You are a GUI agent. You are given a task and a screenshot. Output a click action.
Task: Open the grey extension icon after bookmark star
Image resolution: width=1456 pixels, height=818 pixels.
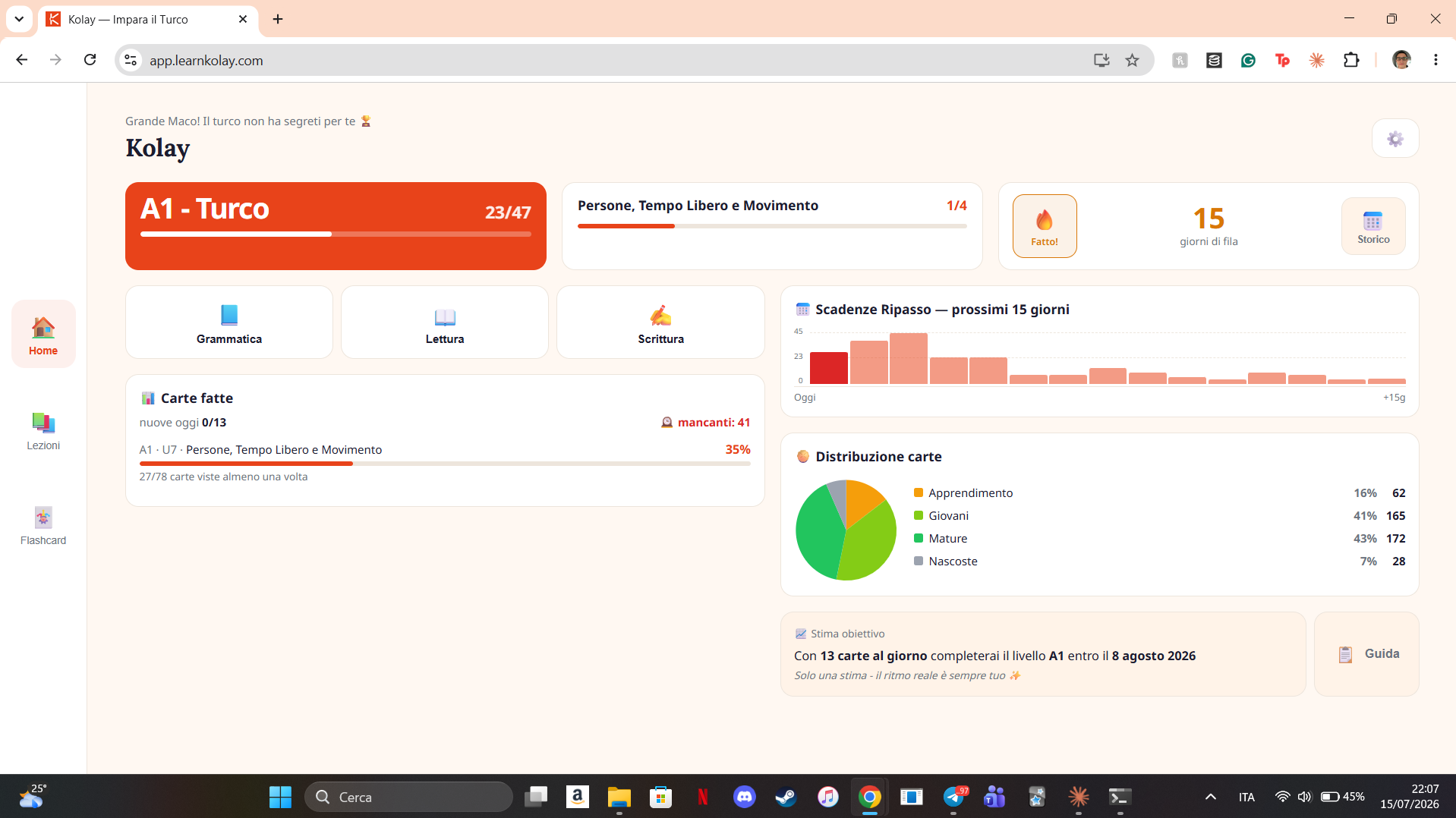(x=1180, y=60)
